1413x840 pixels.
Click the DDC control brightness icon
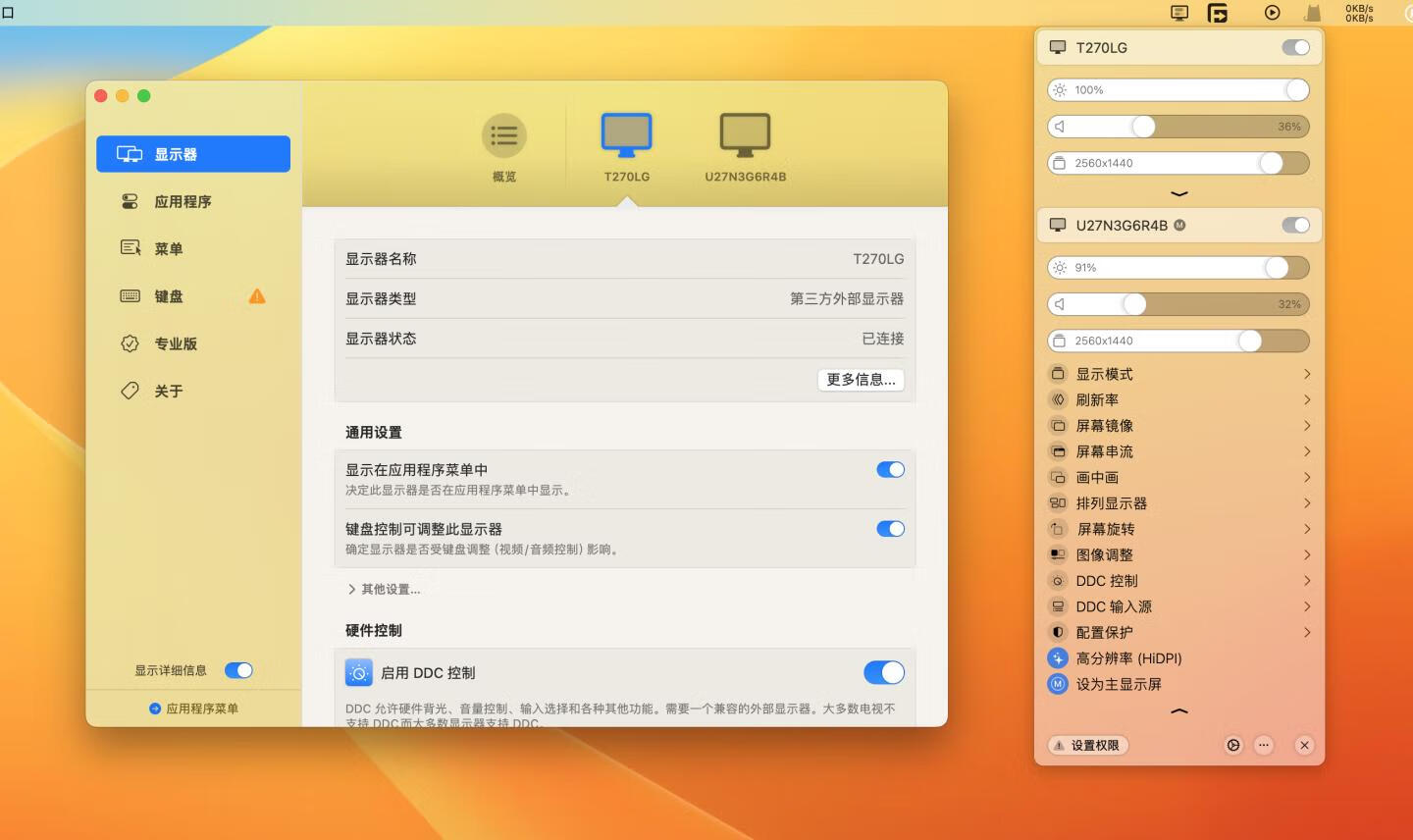tap(359, 672)
